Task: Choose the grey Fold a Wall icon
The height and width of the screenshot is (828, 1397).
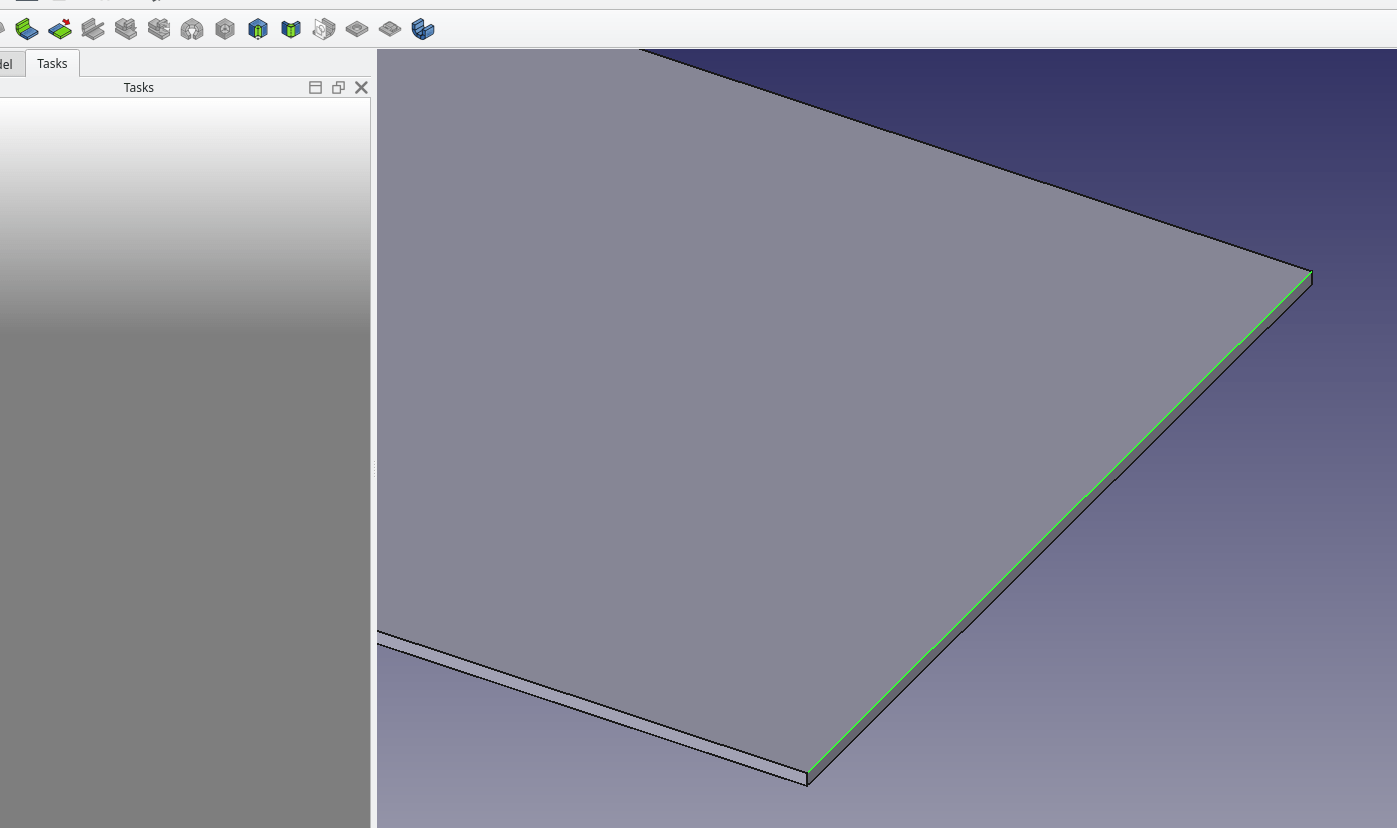Action: point(93,29)
